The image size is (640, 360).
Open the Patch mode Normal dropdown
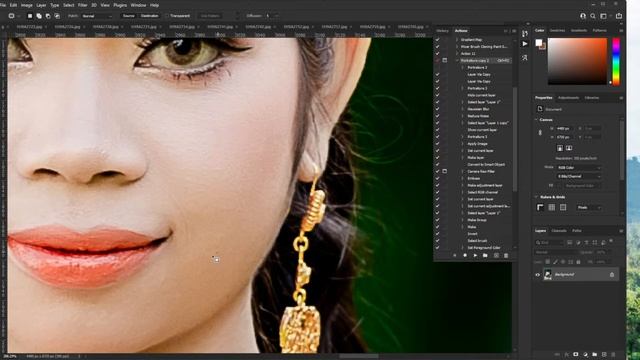coord(97,16)
